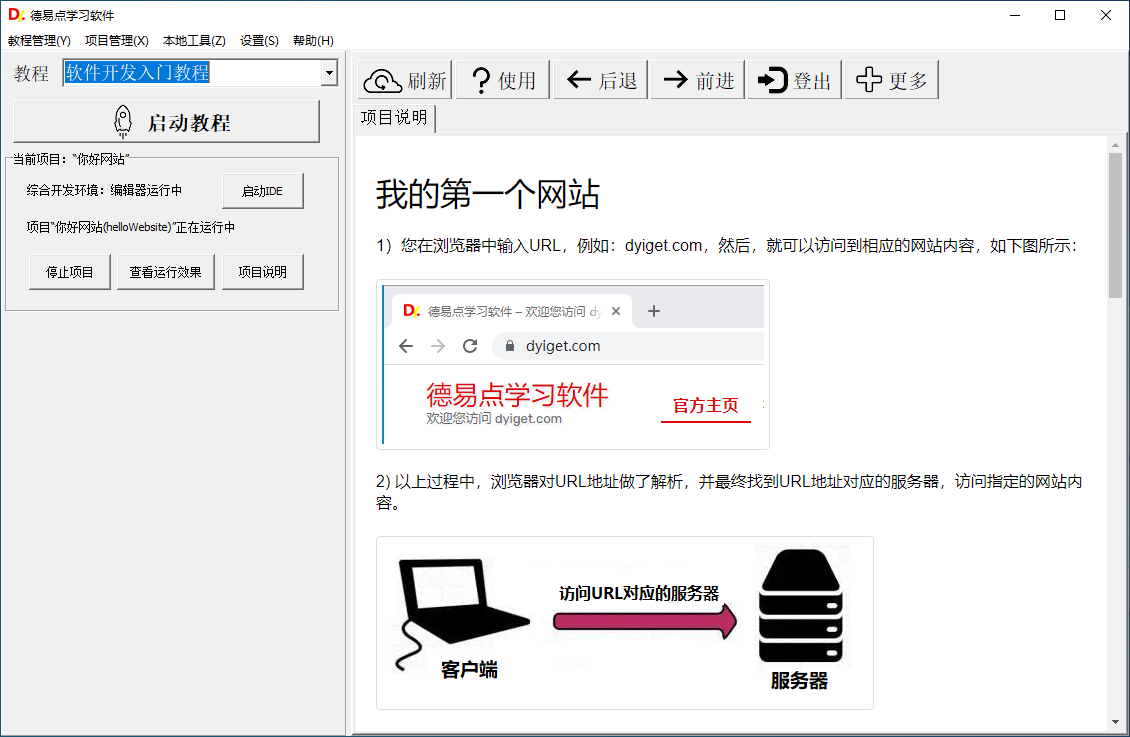Click the 查看运行效果 button

point(166,272)
